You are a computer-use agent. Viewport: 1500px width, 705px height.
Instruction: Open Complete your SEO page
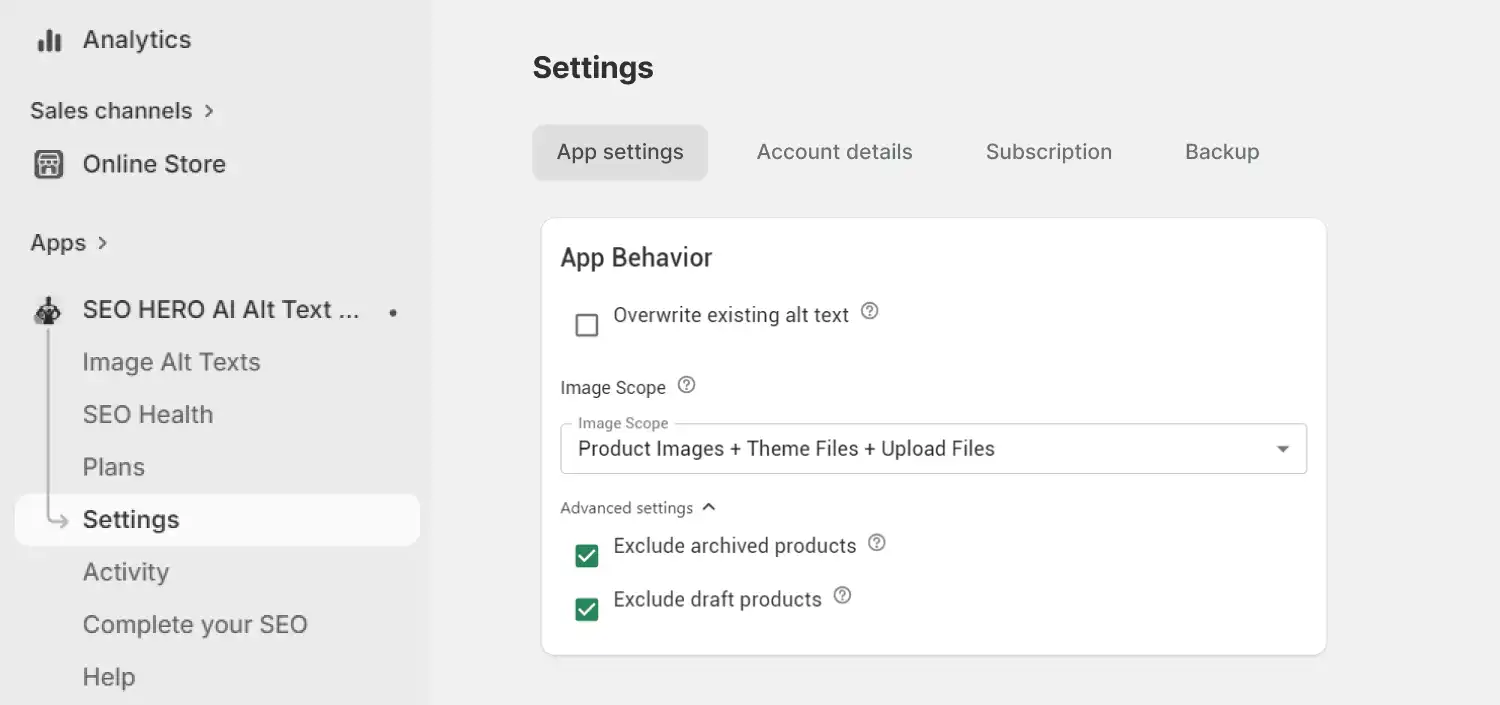pos(195,625)
